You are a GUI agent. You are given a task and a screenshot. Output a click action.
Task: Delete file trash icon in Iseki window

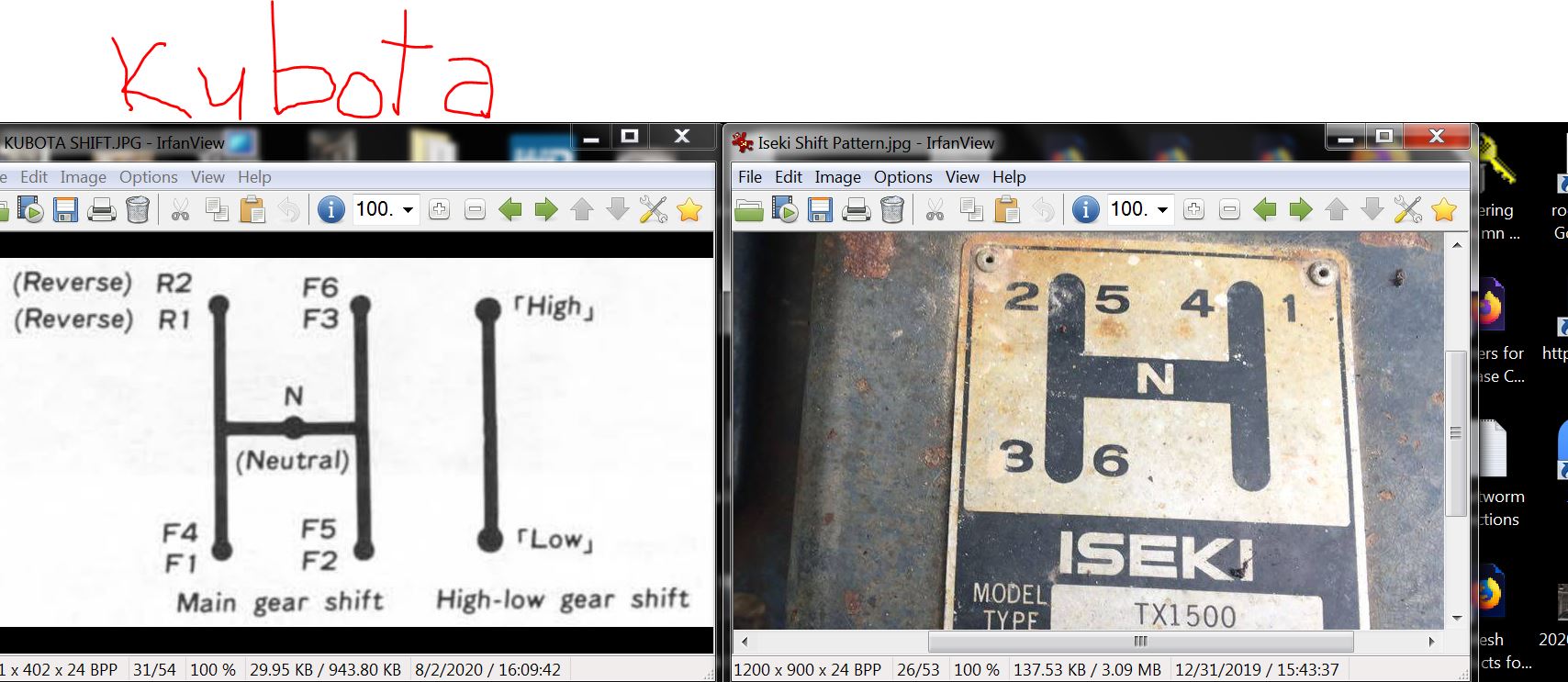point(891,210)
